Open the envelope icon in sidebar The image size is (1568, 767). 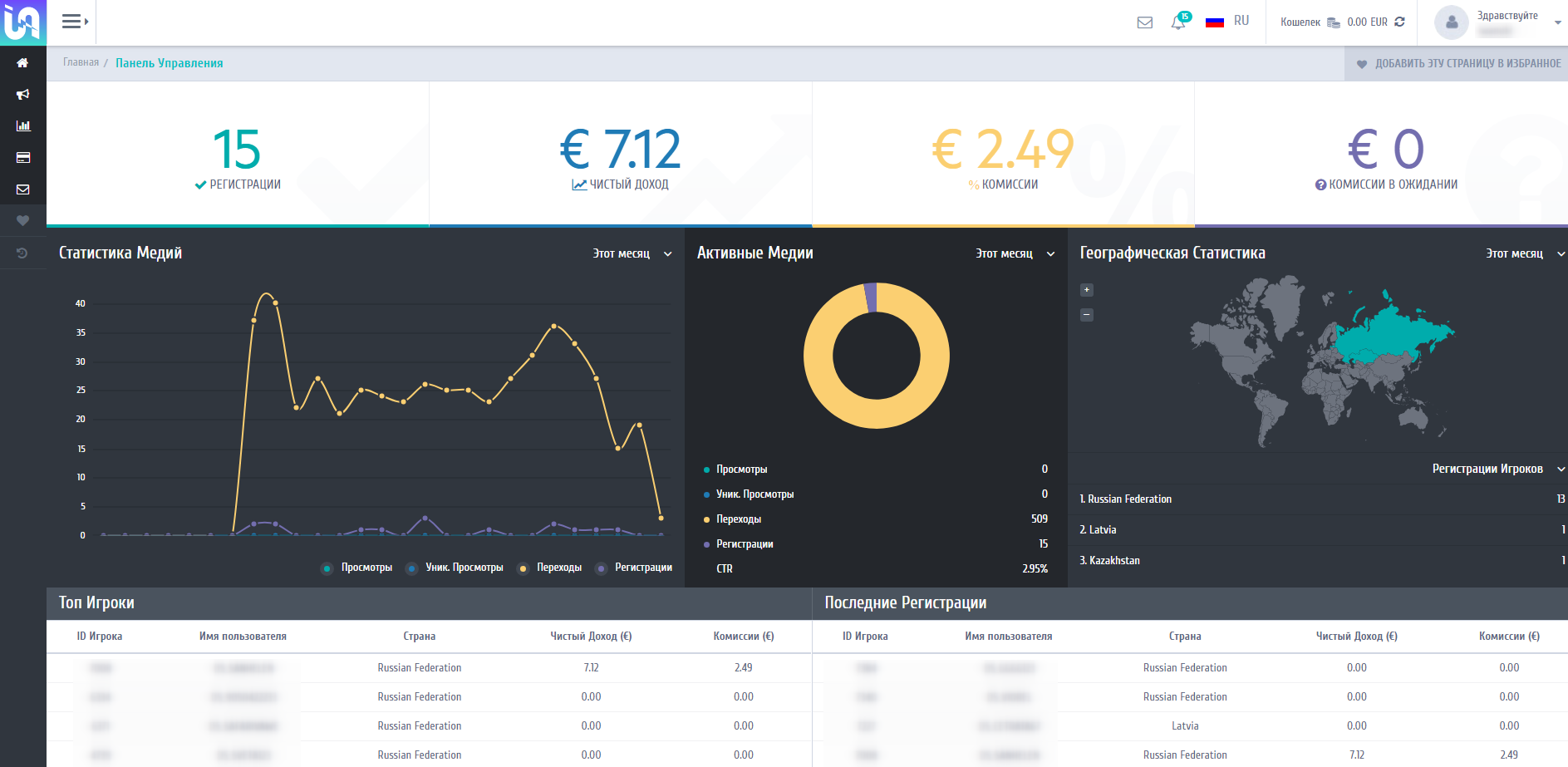click(22, 189)
